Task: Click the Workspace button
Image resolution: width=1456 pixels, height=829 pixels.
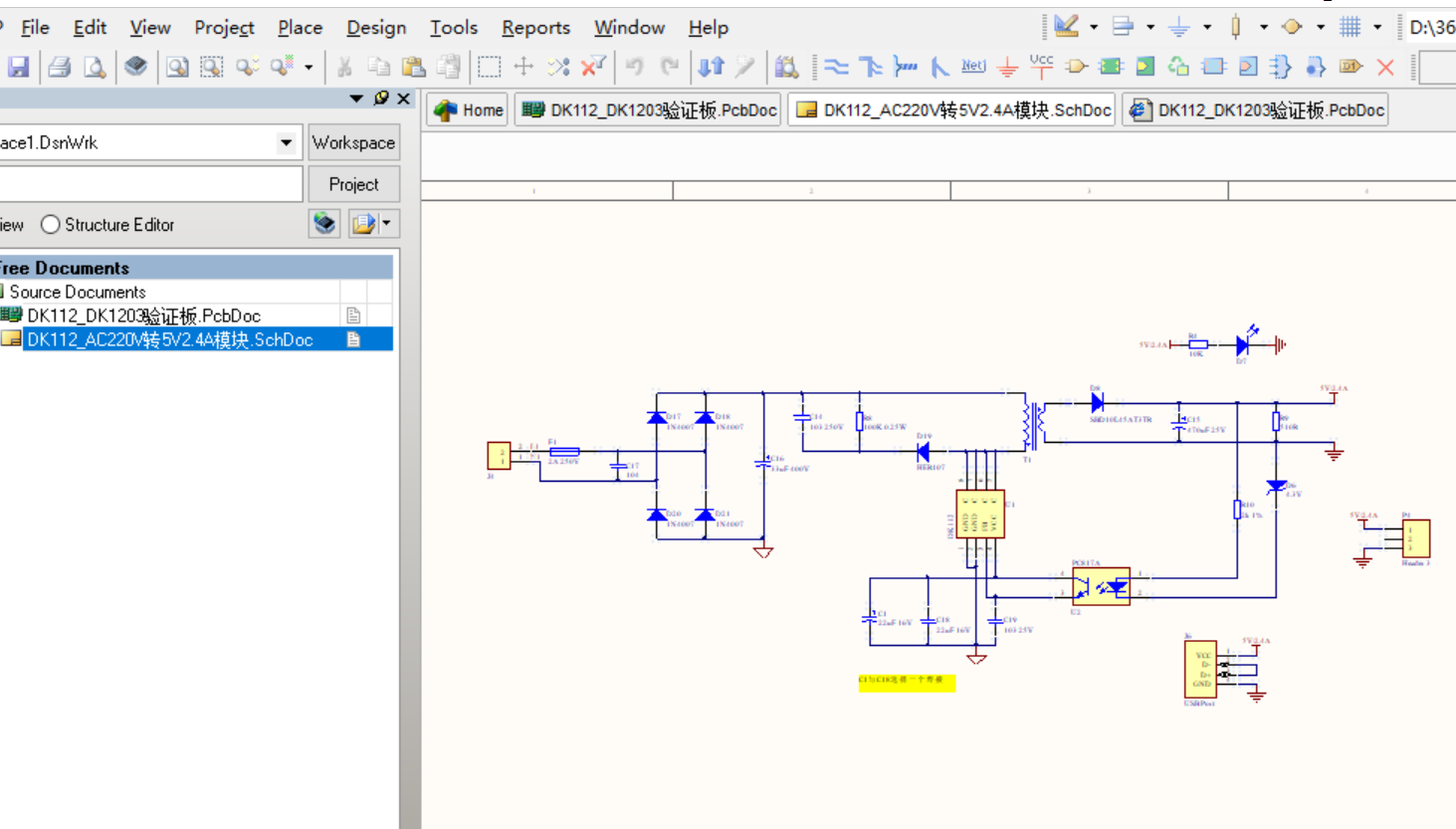Action: click(353, 142)
